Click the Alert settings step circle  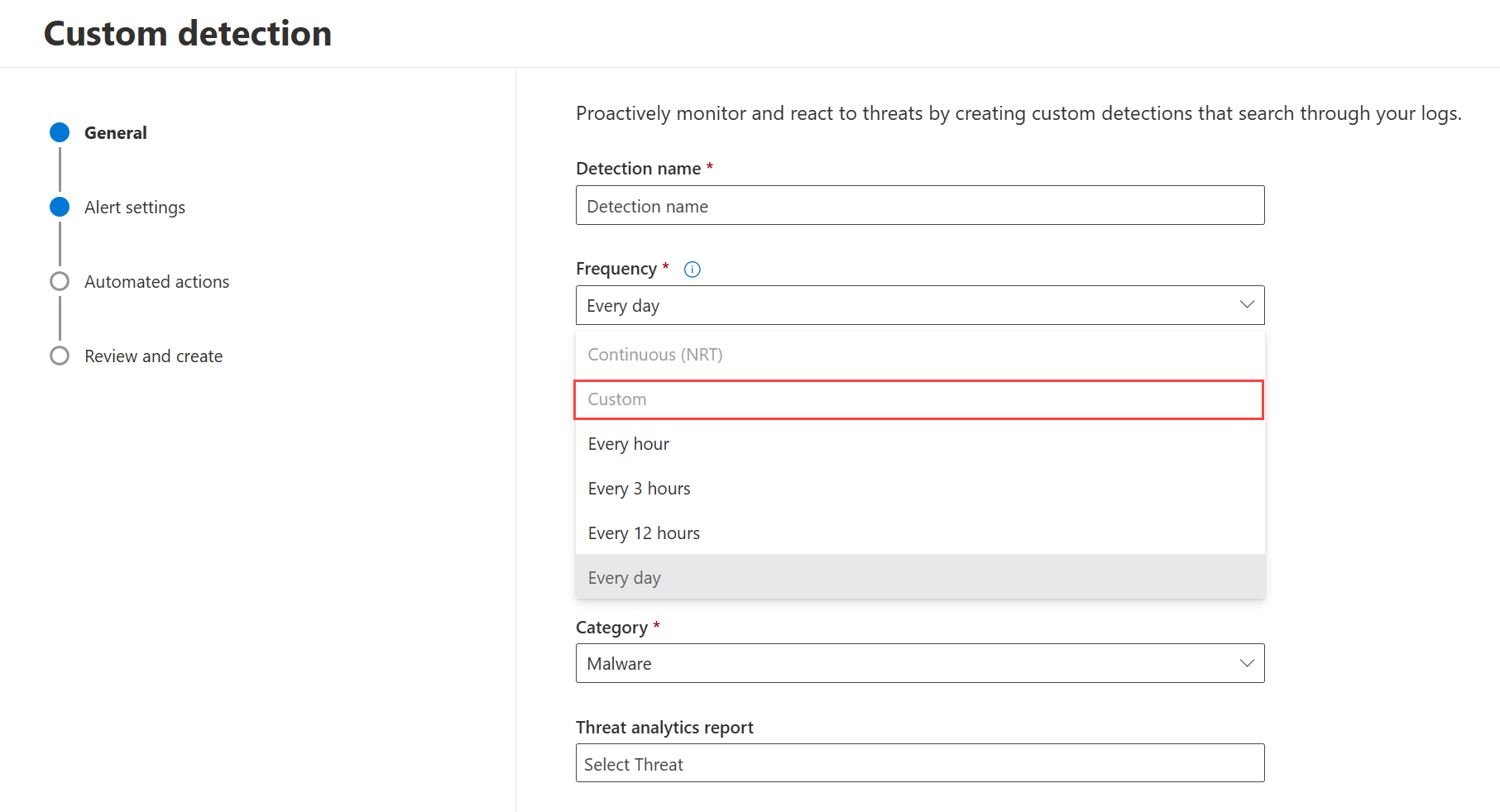coord(60,207)
